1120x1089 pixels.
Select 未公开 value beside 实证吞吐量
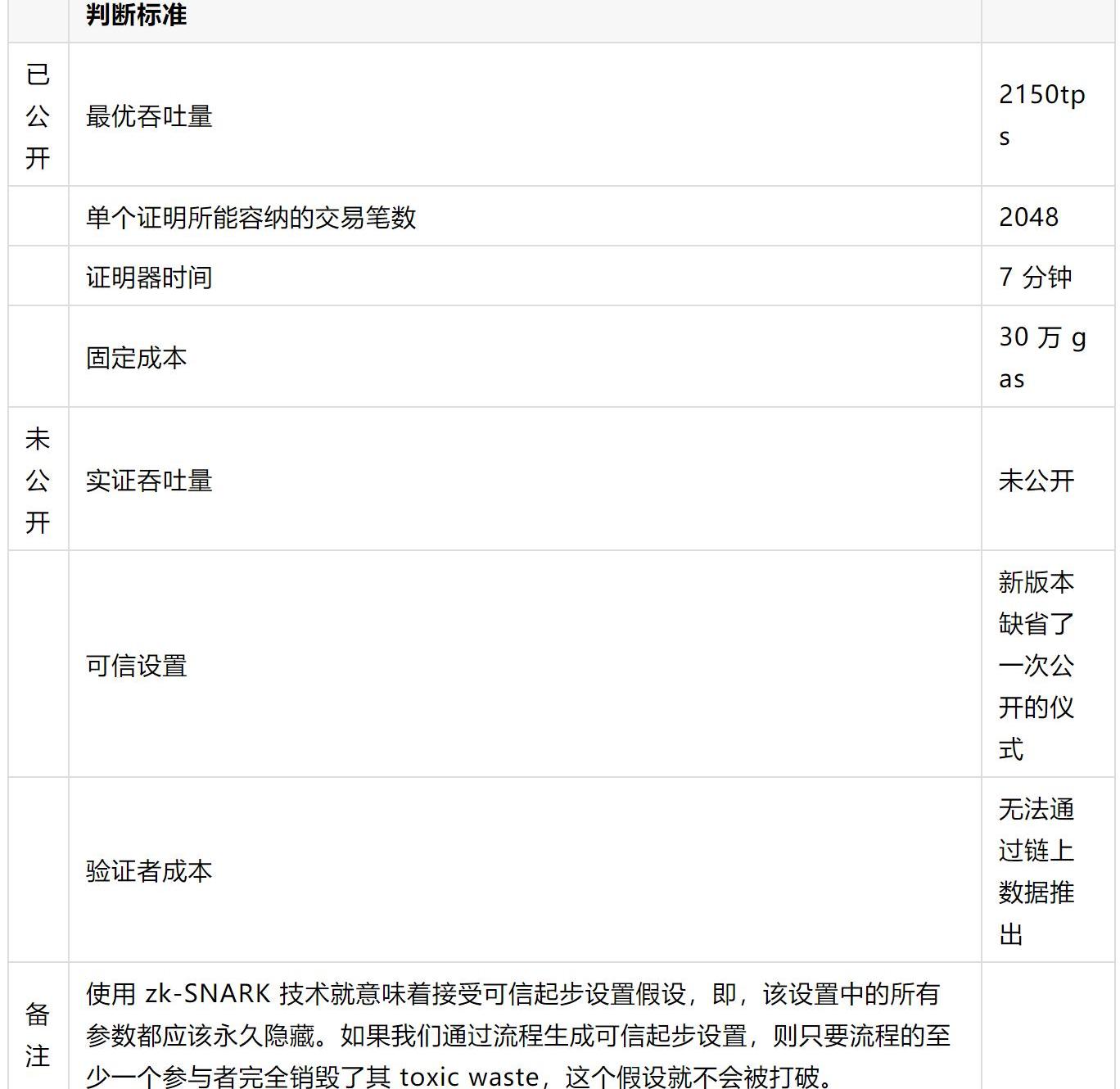point(1036,481)
